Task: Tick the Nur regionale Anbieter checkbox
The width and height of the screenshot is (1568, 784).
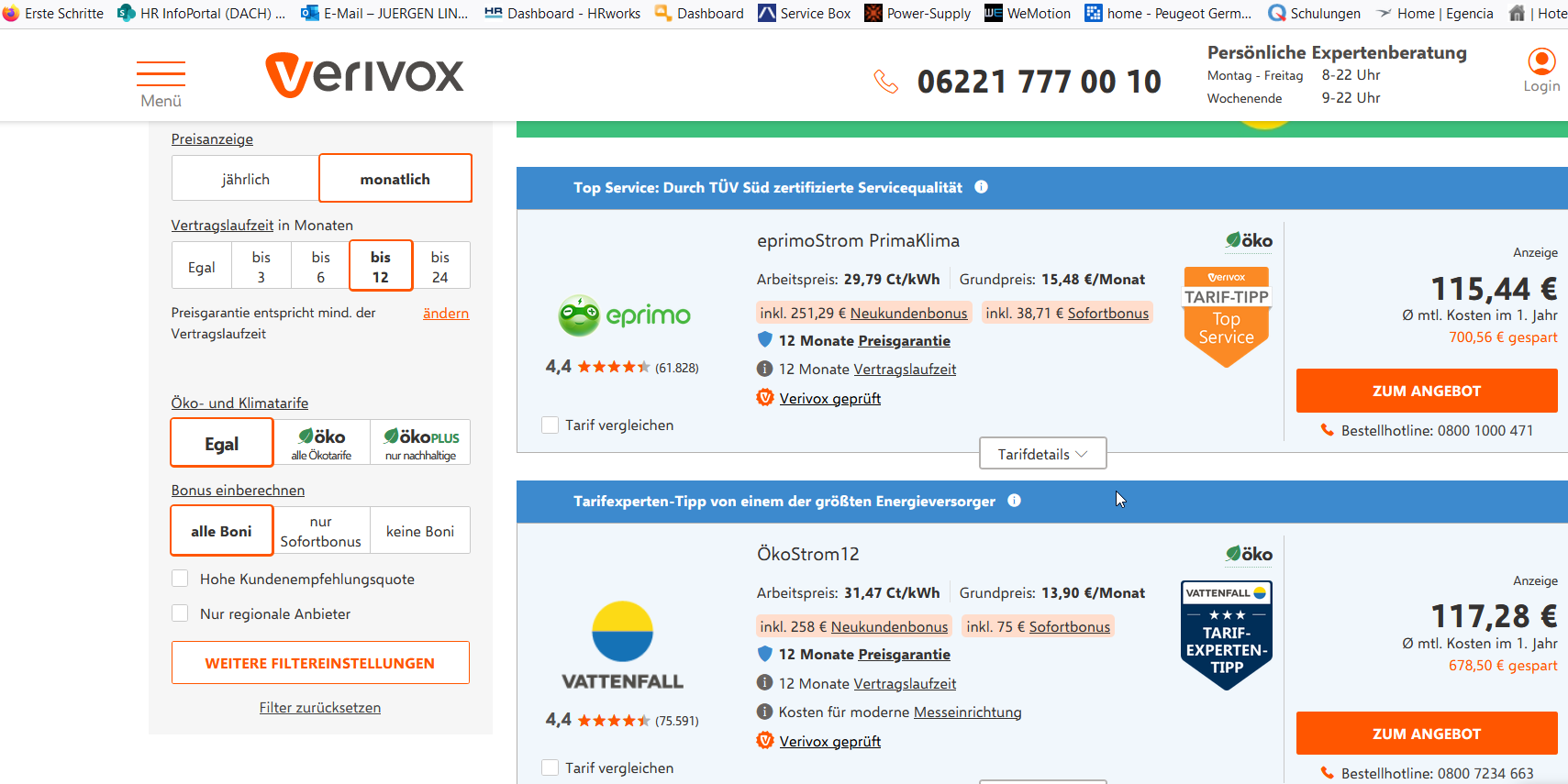Action: tap(181, 613)
